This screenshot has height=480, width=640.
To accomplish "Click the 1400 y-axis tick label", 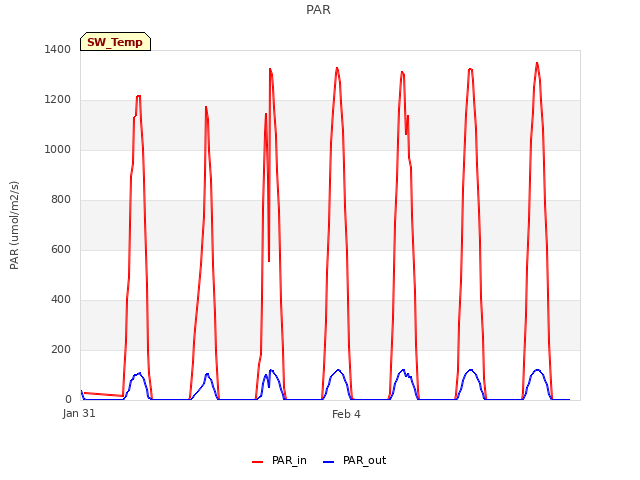I will click(58, 49).
